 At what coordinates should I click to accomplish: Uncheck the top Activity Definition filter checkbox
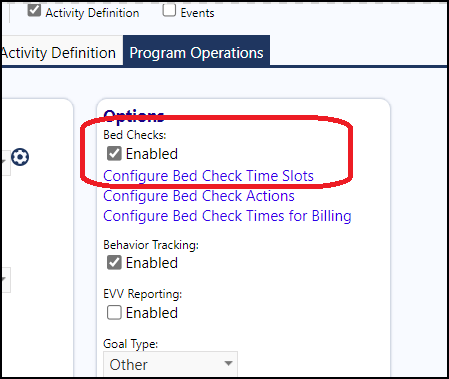point(34,10)
